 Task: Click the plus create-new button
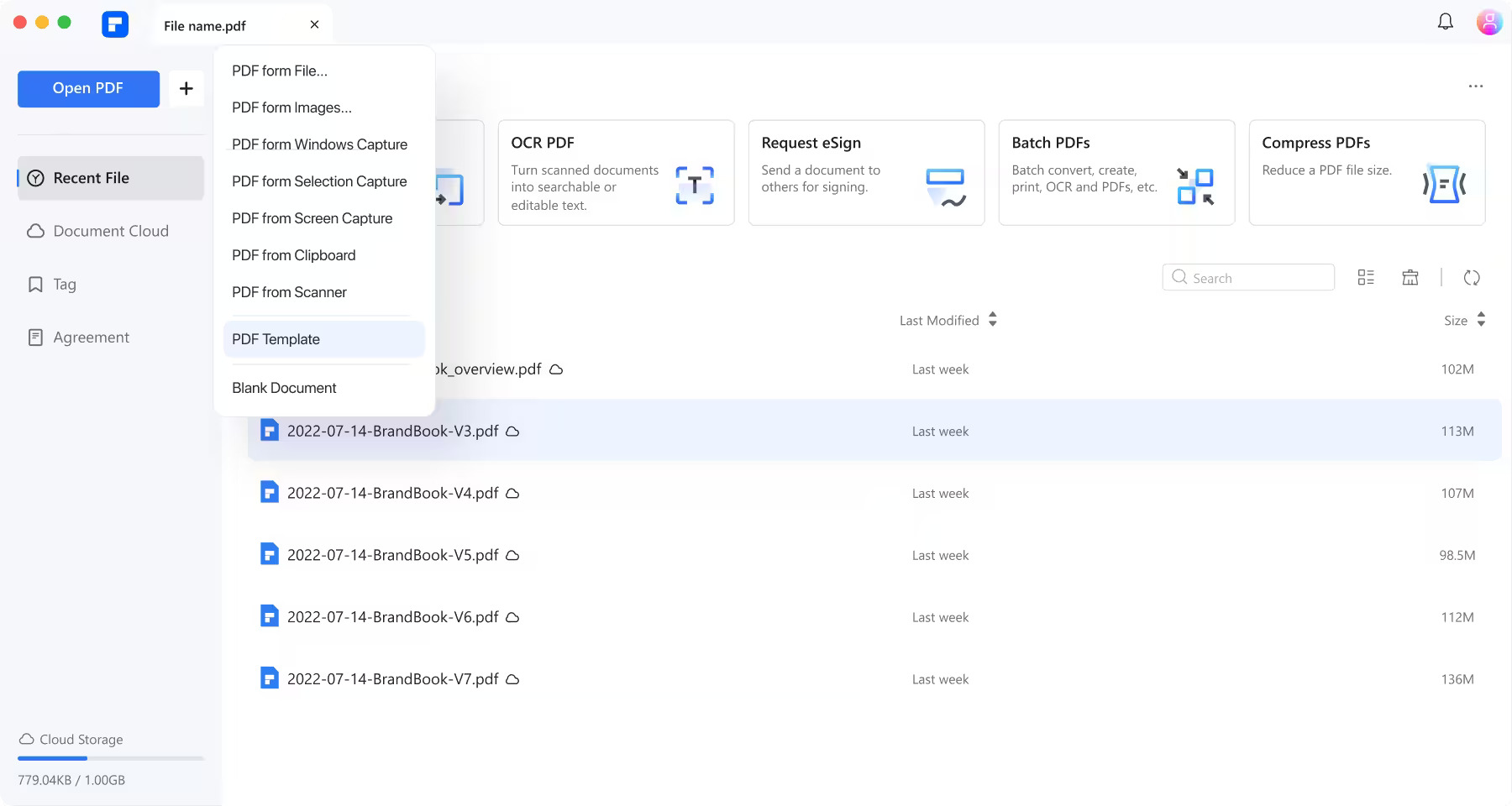click(x=186, y=88)
